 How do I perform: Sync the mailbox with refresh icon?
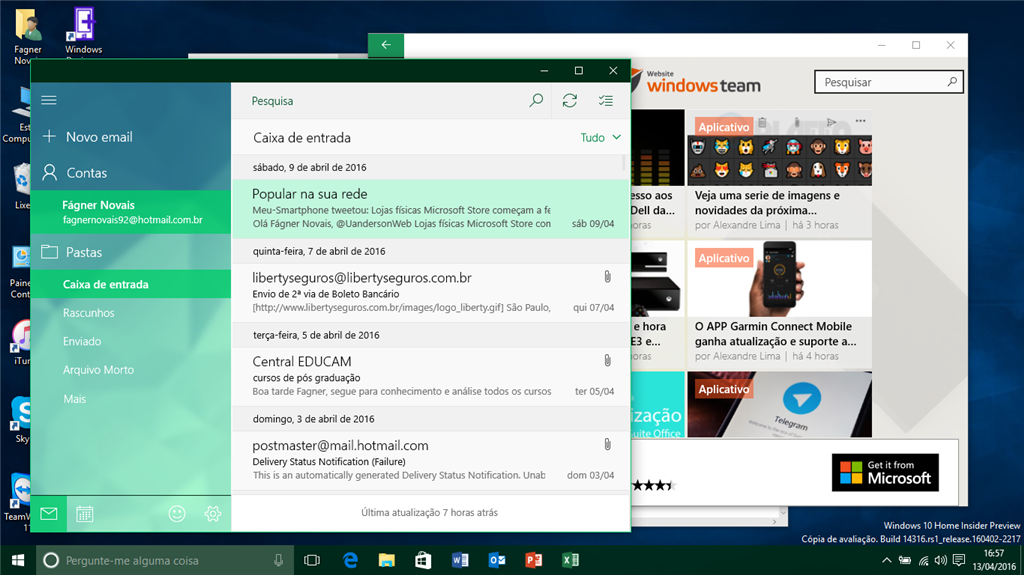click(x=569, y=101)
